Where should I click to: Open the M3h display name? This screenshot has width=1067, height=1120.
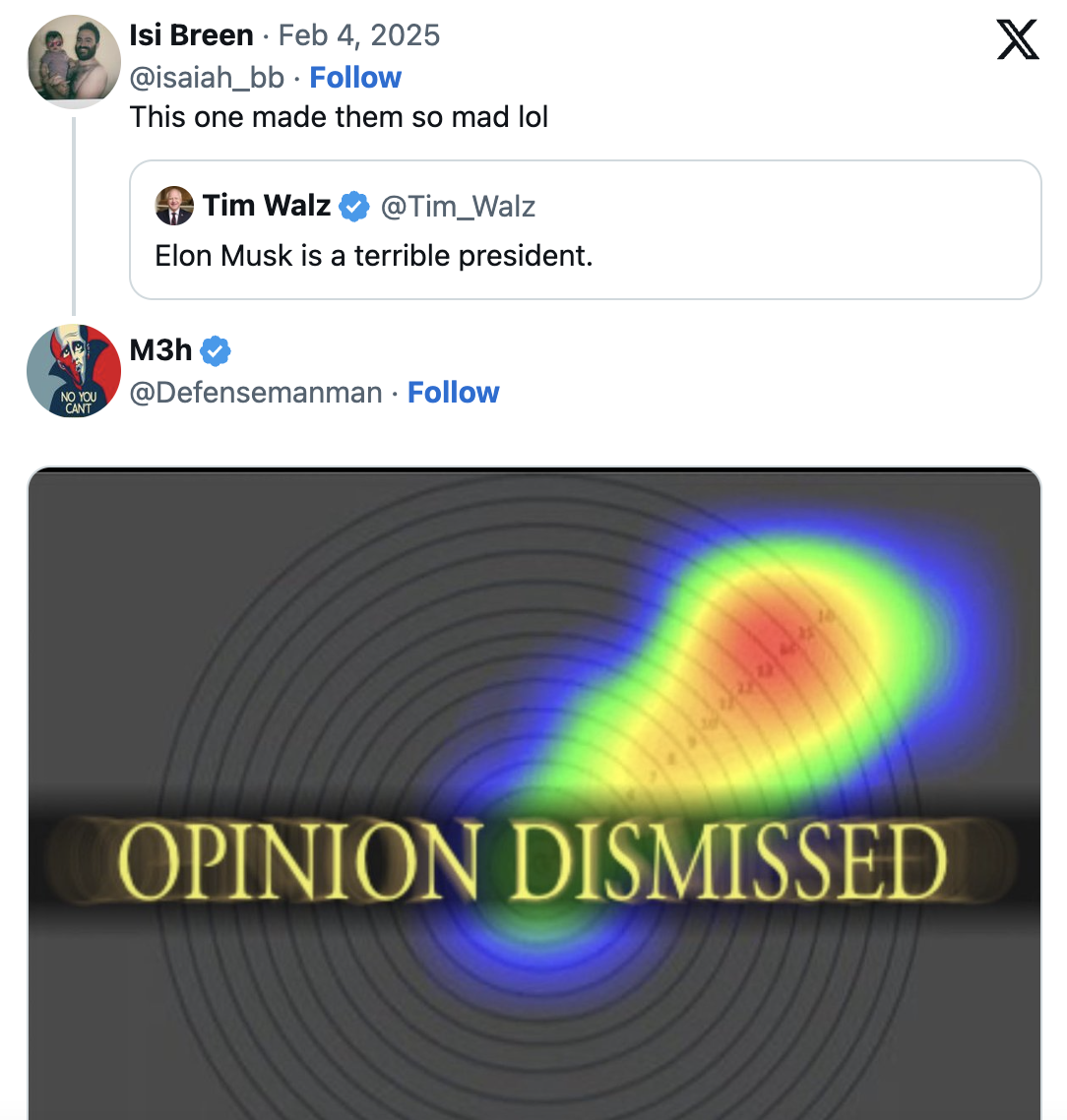click(160, 350)
